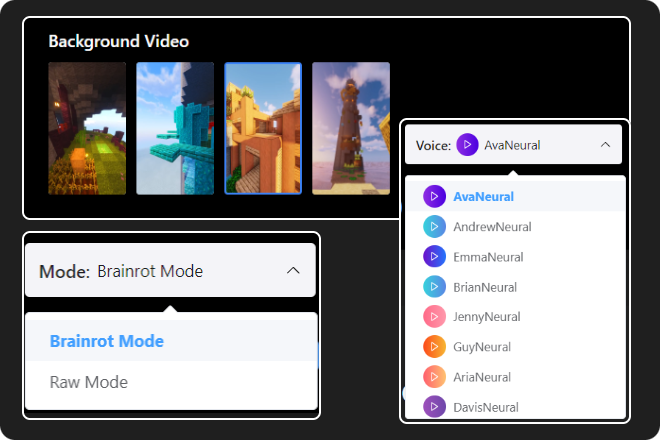This screenshot has height=440, width=660.
Task: Select the AvaNeural voice name in list
Action: tap(483, 197)
